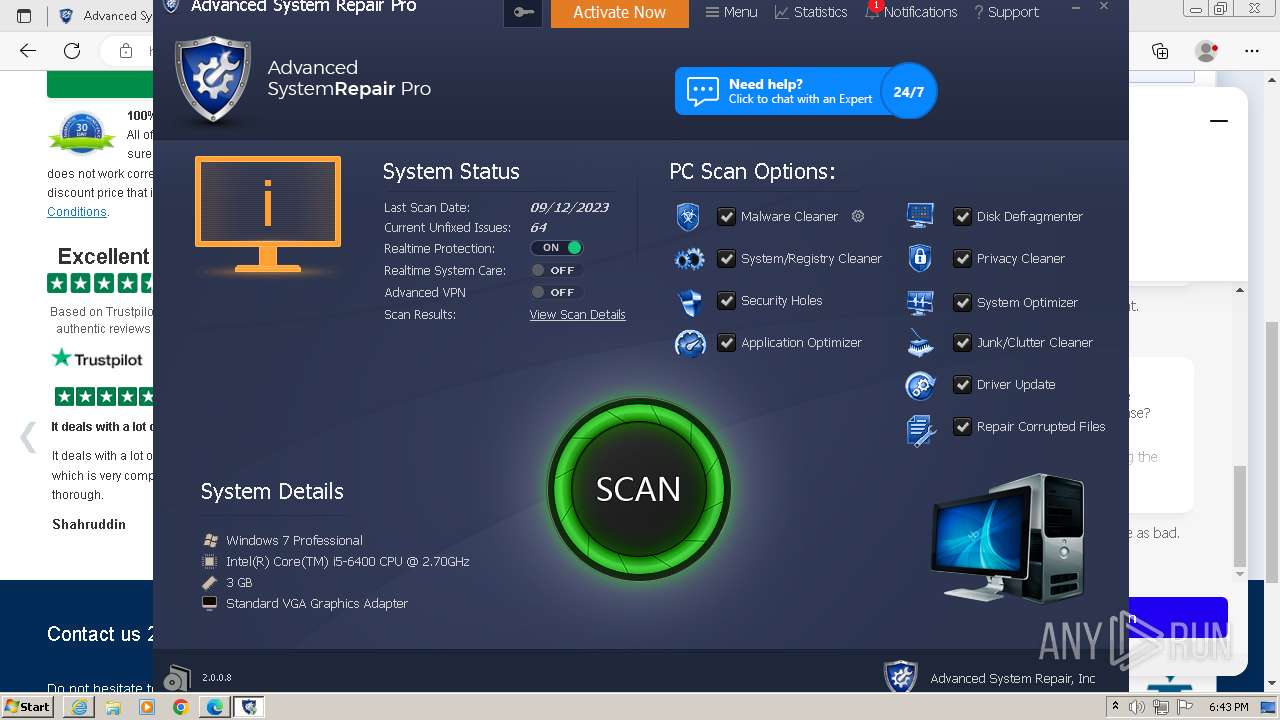Click the desktop computer image
Image resolution: width=1280 pixels, height=720 pixels.
tap(1008, 539)
